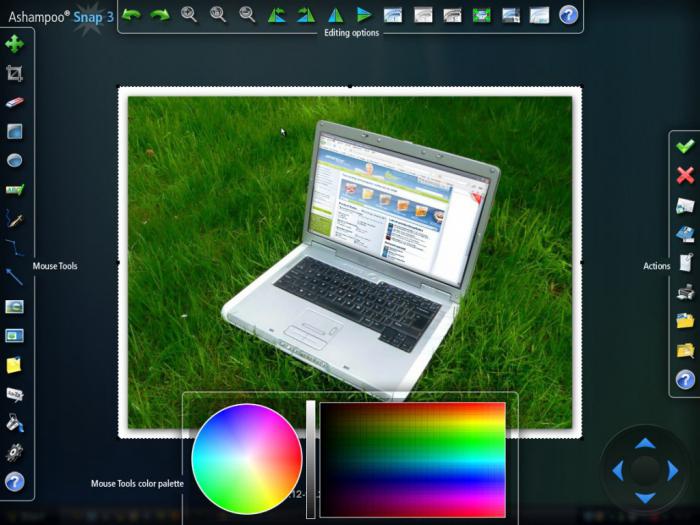Select the green Move arrows tool
Screen dimensions: 700x525
tap(14, 44)
